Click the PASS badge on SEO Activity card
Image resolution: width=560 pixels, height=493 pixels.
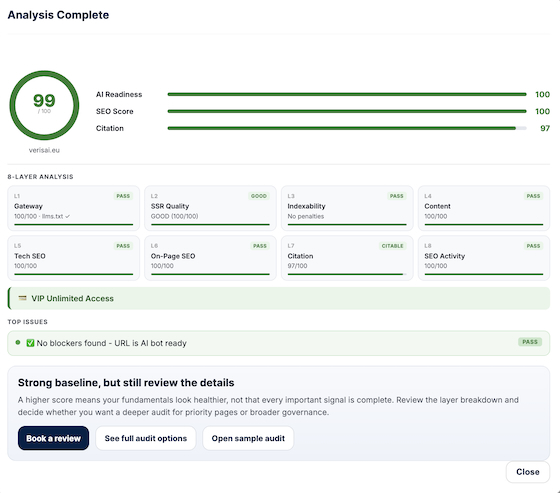(534, 246)
